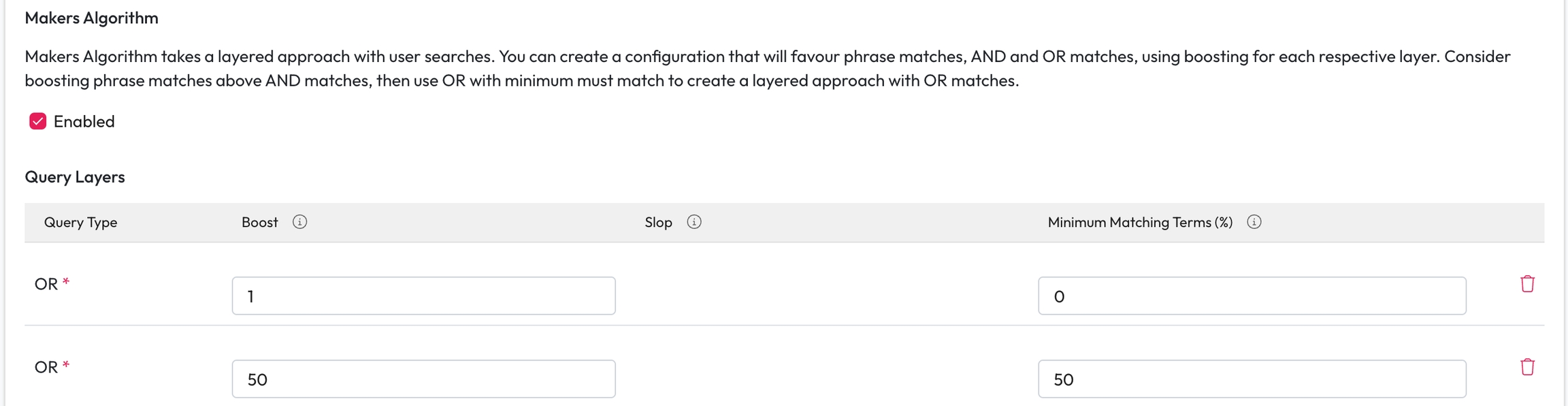This screenshot has width=1568, height=406.
Task: Click the Slop column header text
Action: tap(658, 222)
